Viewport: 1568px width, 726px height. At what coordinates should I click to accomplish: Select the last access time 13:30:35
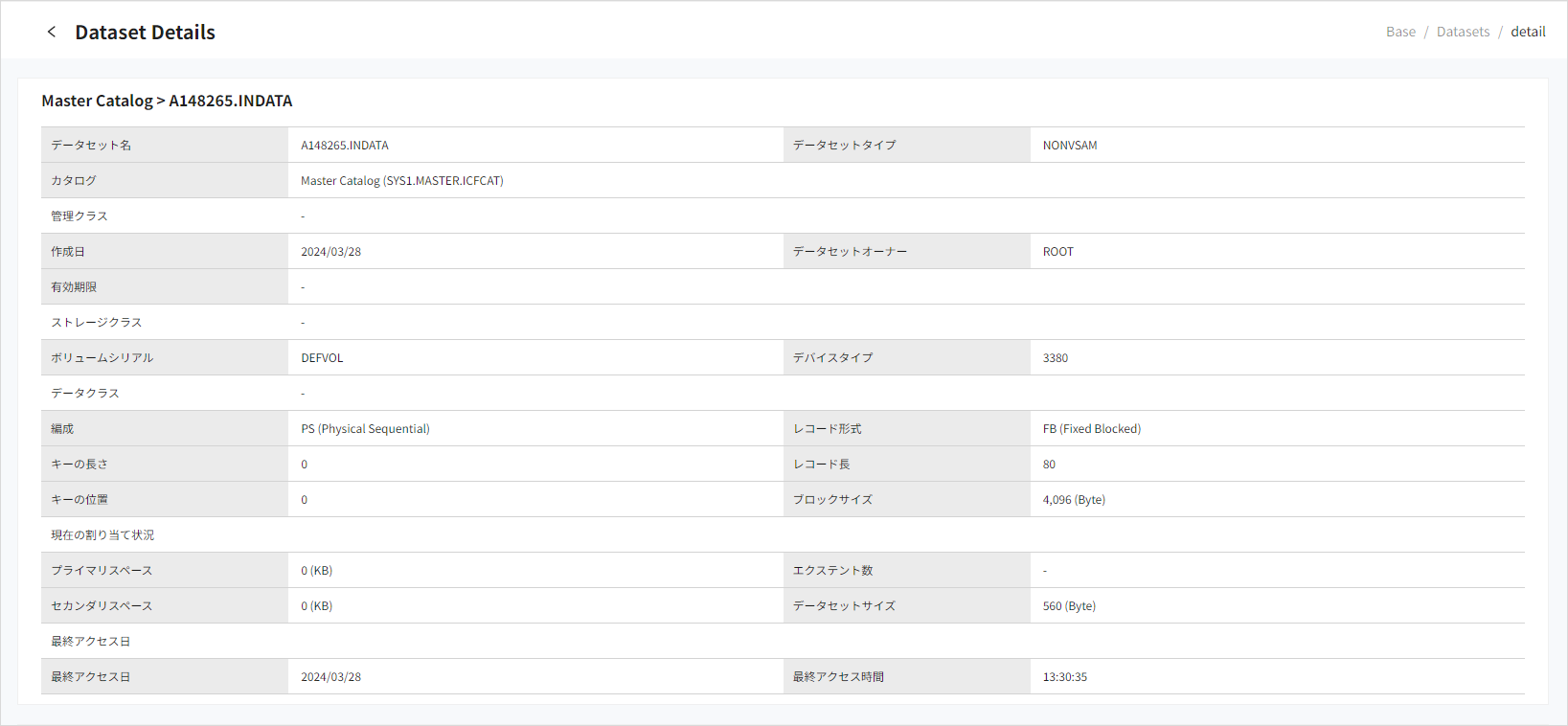tap(1064, 677)
